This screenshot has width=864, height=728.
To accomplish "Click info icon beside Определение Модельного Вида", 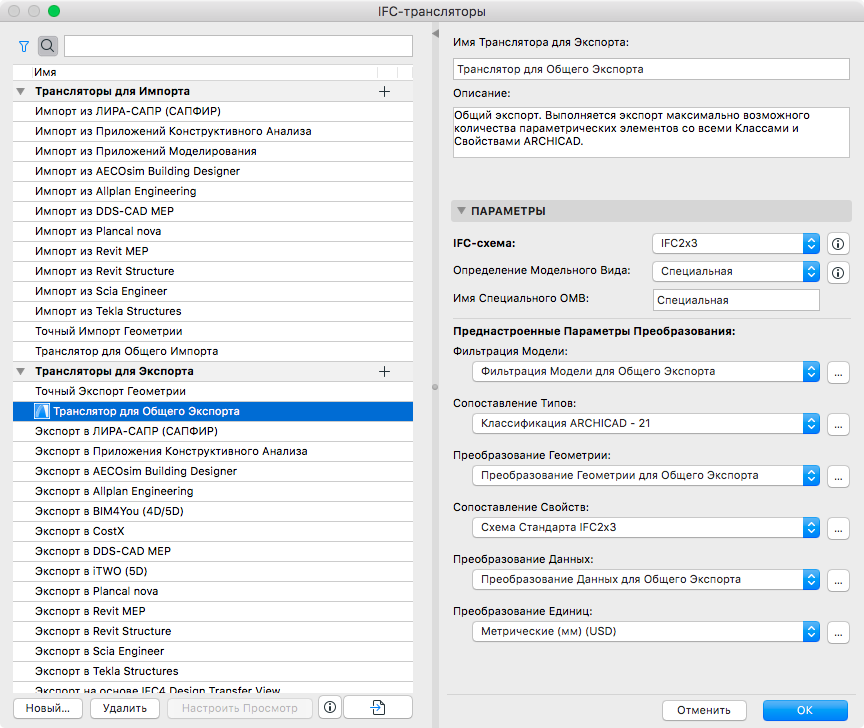I will click(x=838, y=271).
